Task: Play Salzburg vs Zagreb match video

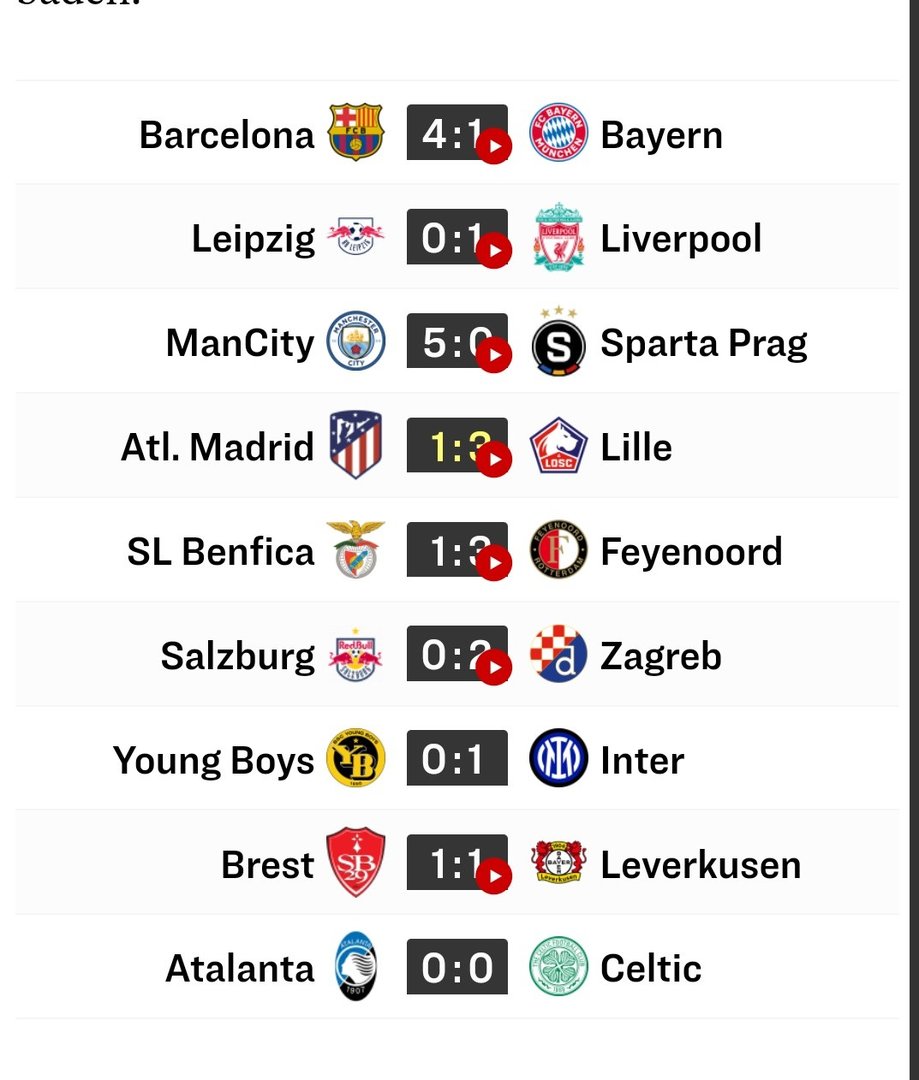Action: [493, 668]
